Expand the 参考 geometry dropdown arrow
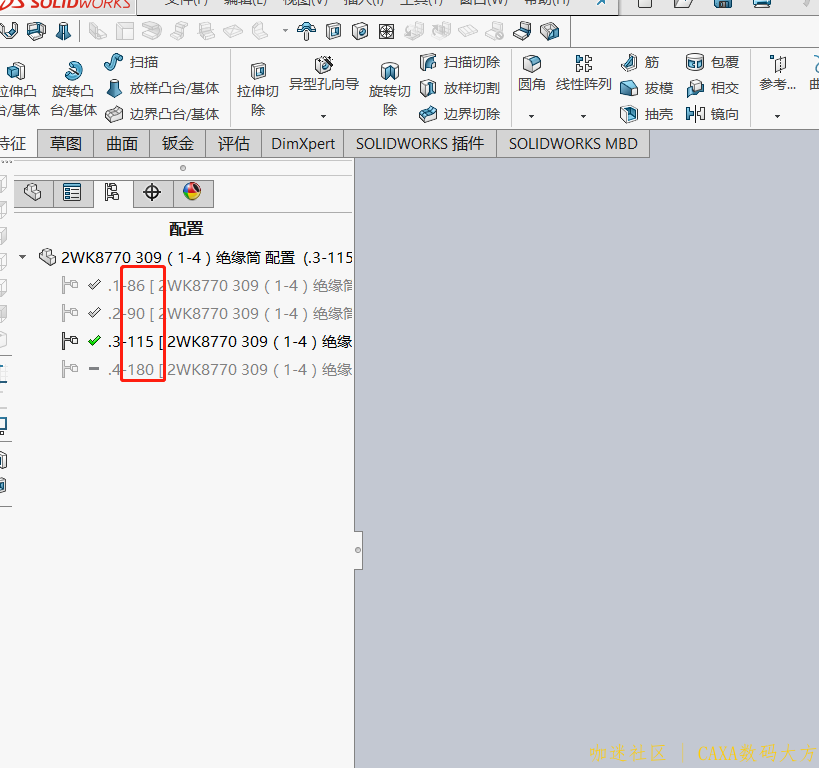This screenshot has width=819, height=768. pos(777,116)
